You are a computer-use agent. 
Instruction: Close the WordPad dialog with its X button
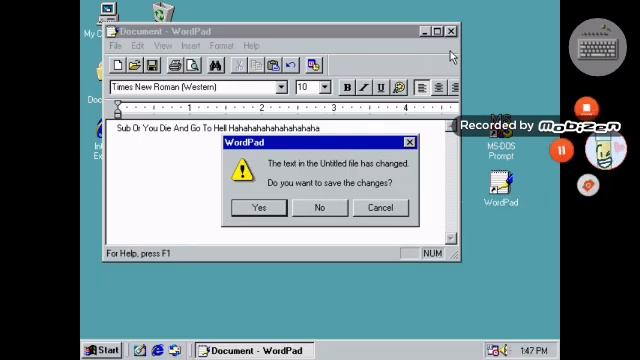[x=409, y=142]
